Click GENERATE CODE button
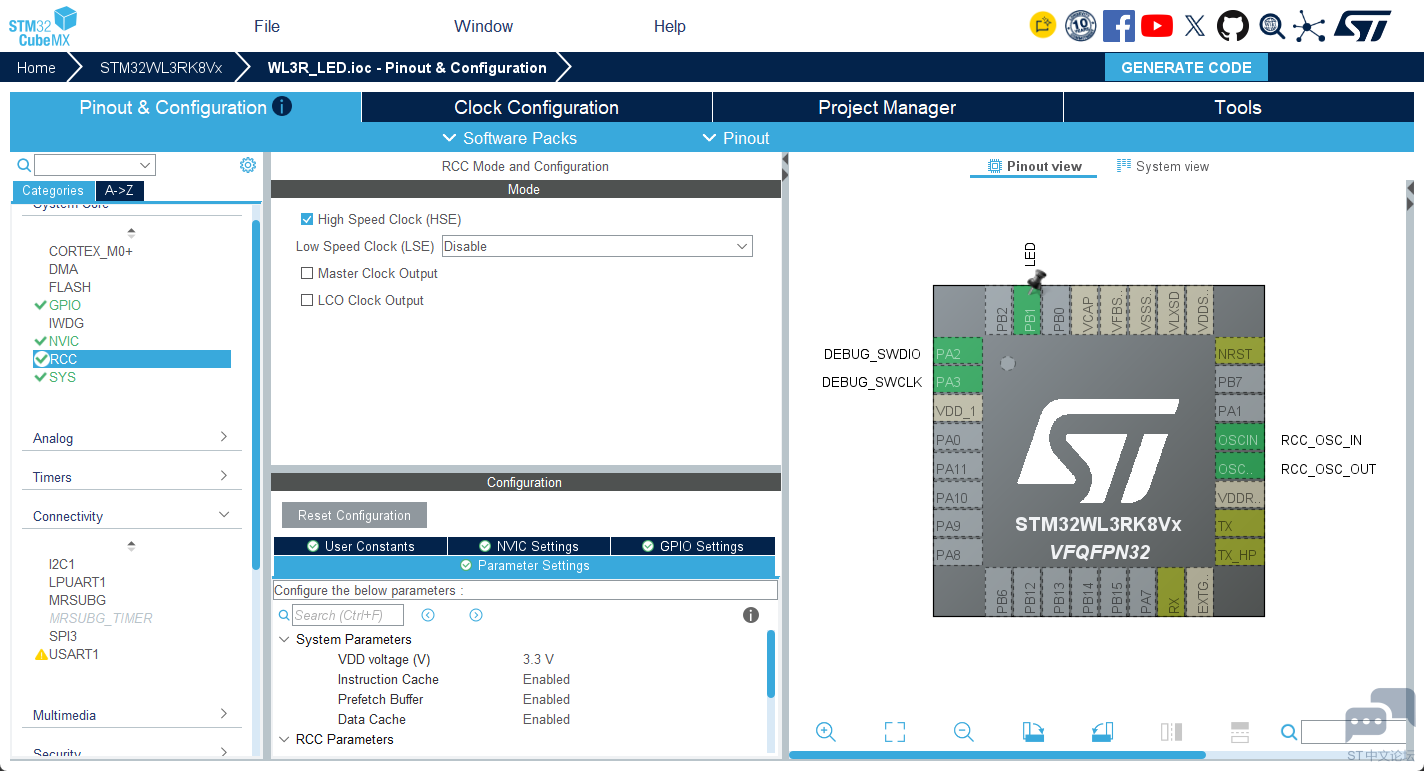 point(1186,67)
